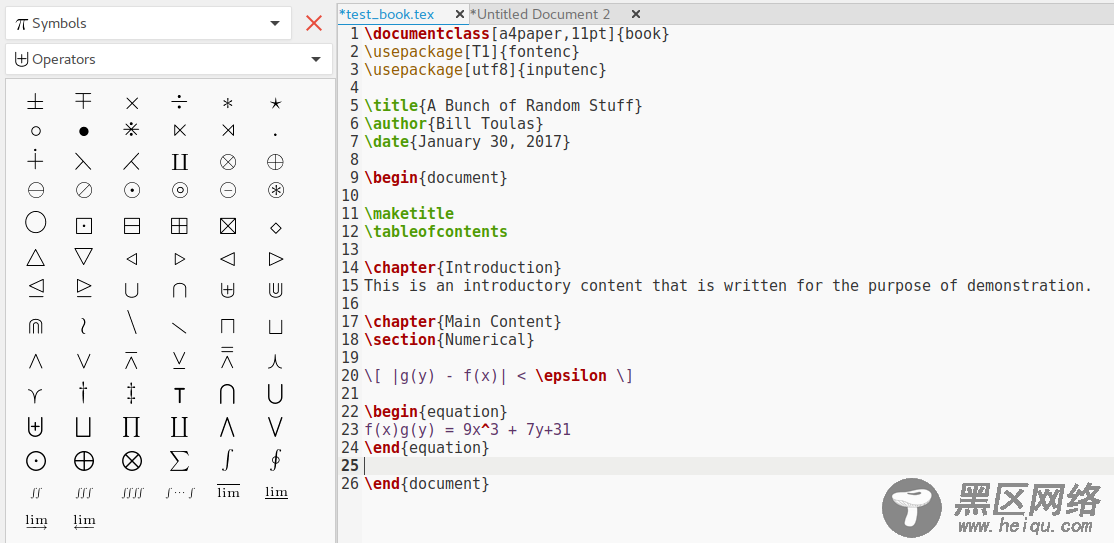Insert the triple integral symbol
Screen dimensions: 1114x543
coord(84,493)
